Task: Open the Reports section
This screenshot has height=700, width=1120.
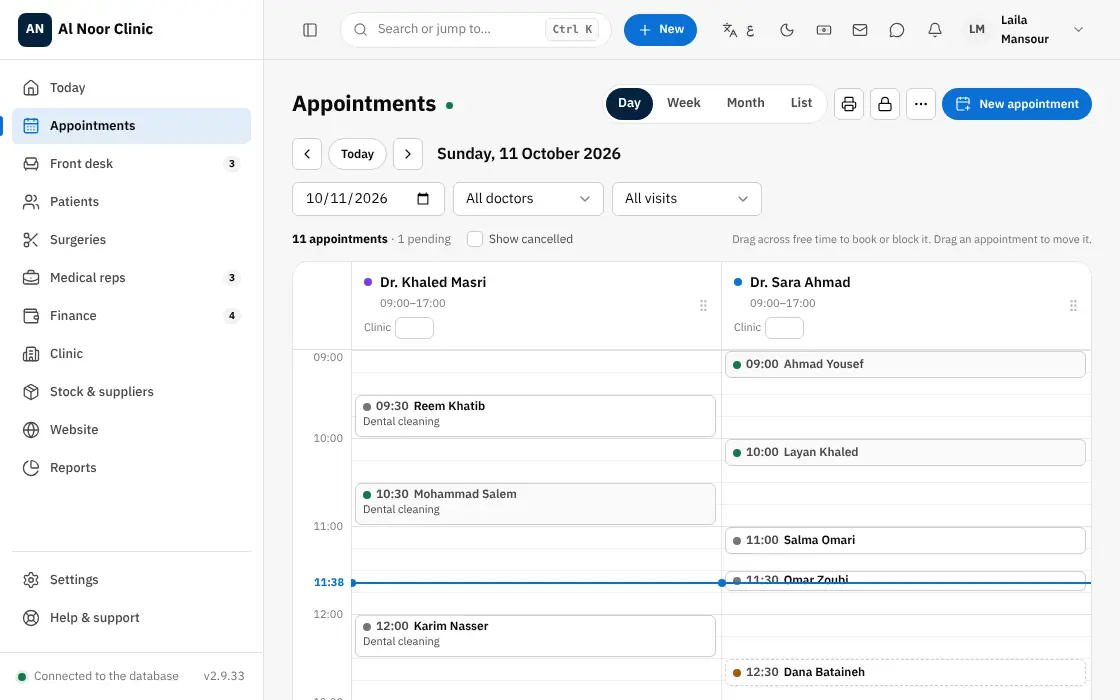Action: click(131, 468)
